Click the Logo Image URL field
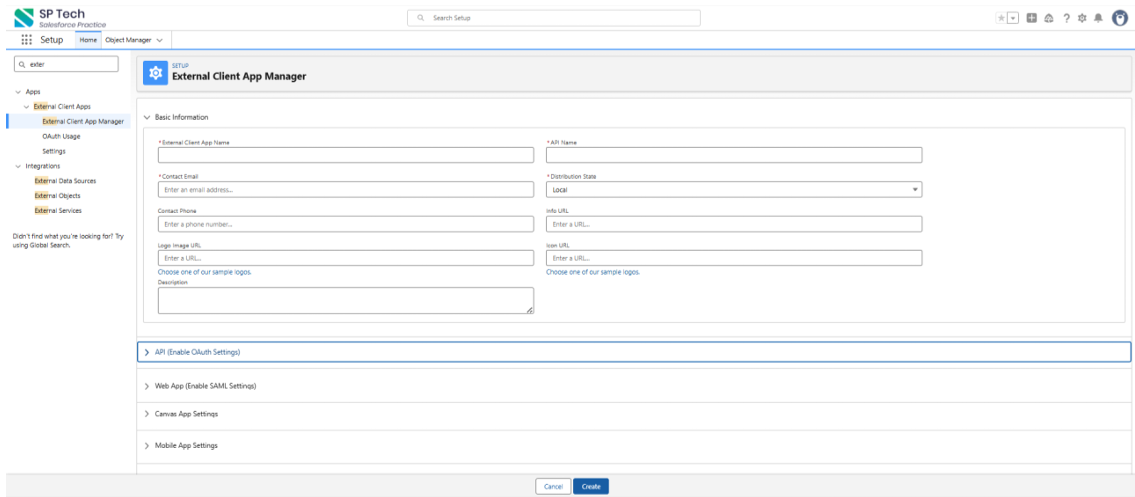 point(346,258)
